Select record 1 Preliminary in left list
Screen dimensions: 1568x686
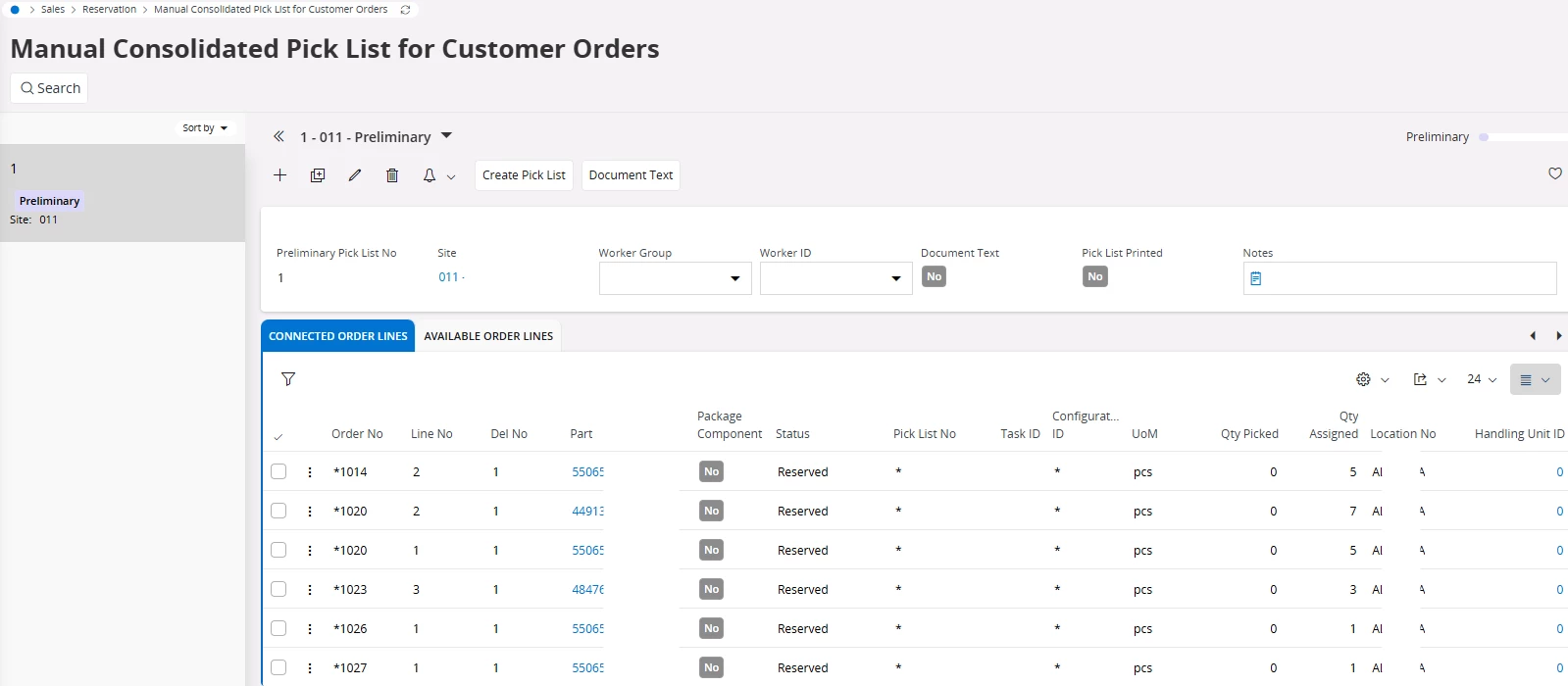[x=123, y=193]
